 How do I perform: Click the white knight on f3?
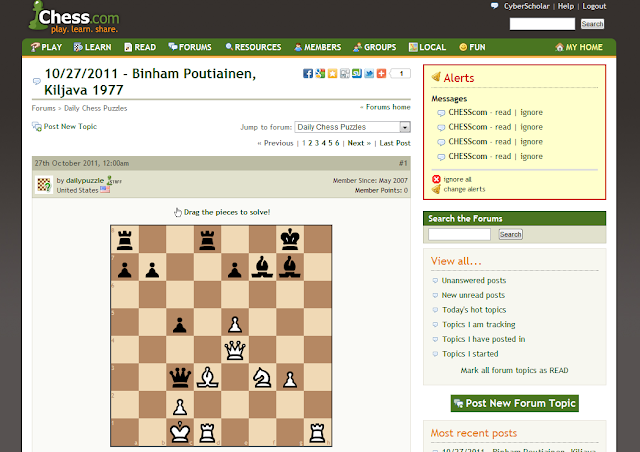coord(262,377)
